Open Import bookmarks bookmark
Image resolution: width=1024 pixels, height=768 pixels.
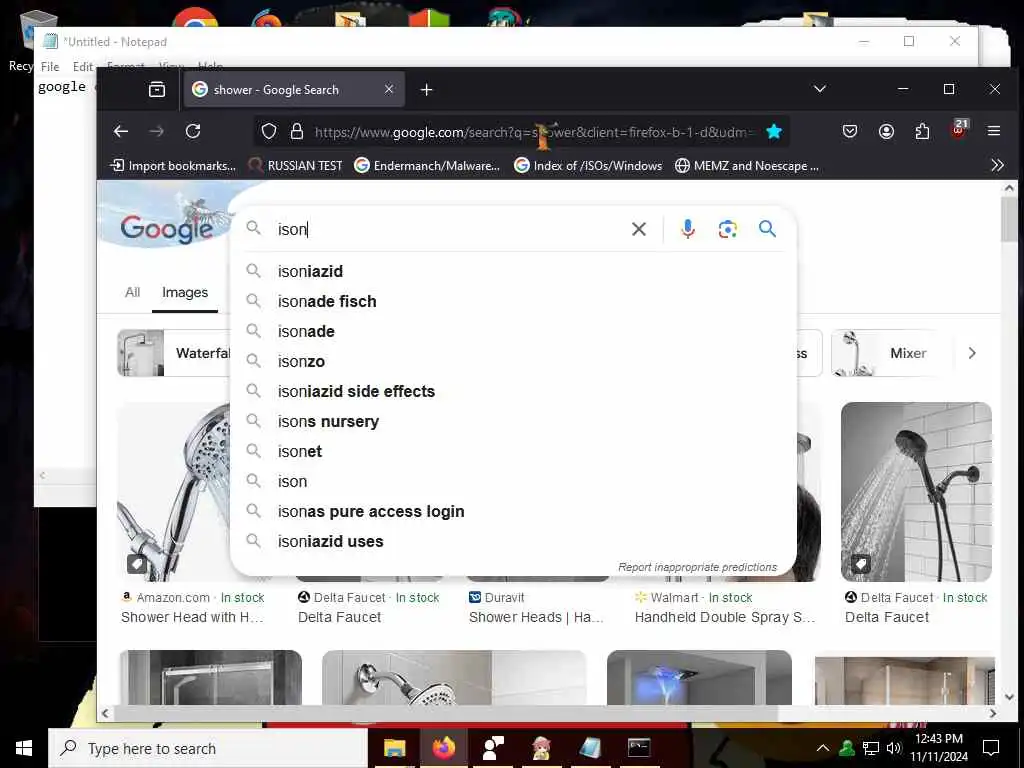tap(174, 166)
